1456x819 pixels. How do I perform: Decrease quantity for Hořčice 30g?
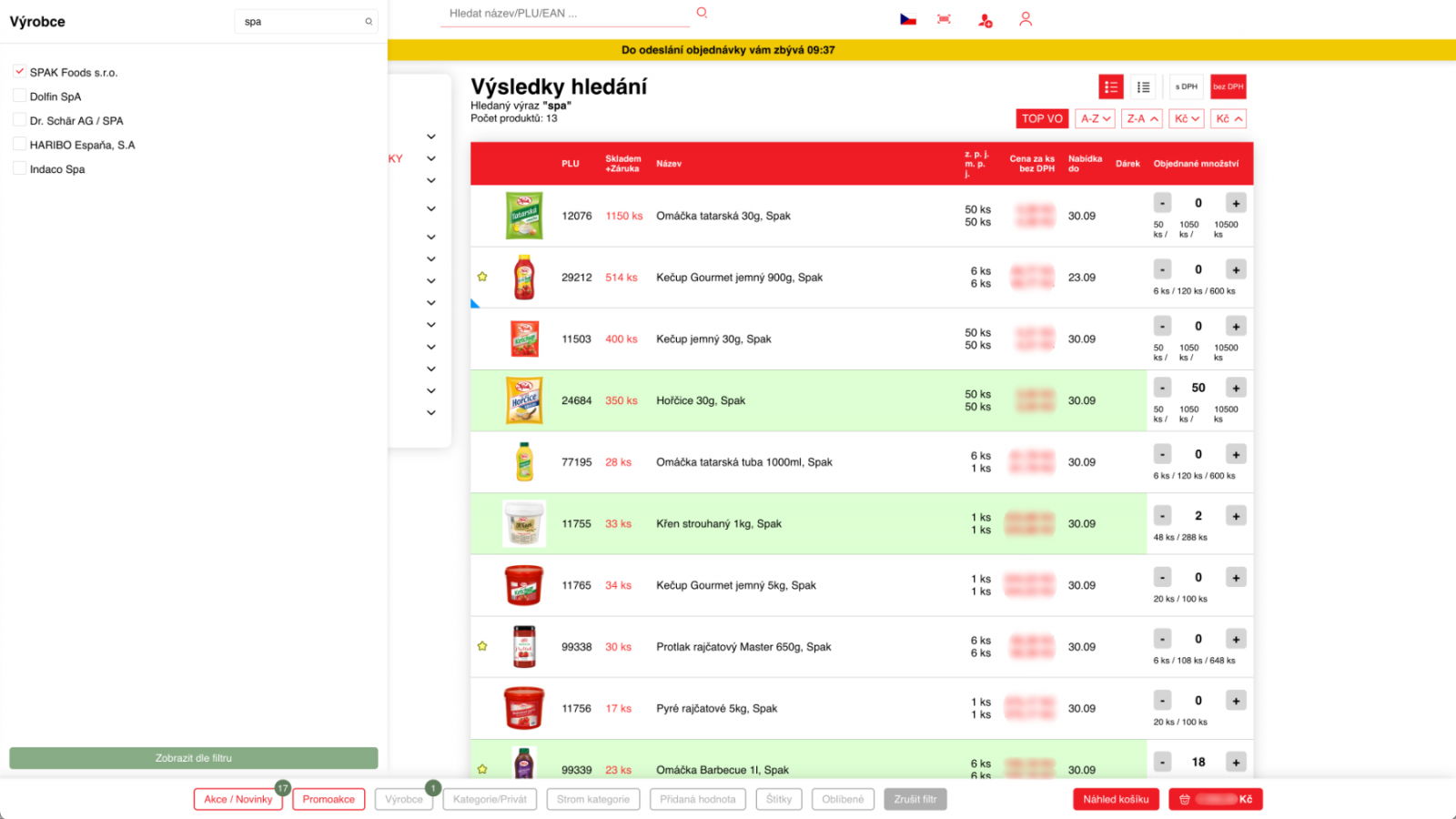(1162, 388)
